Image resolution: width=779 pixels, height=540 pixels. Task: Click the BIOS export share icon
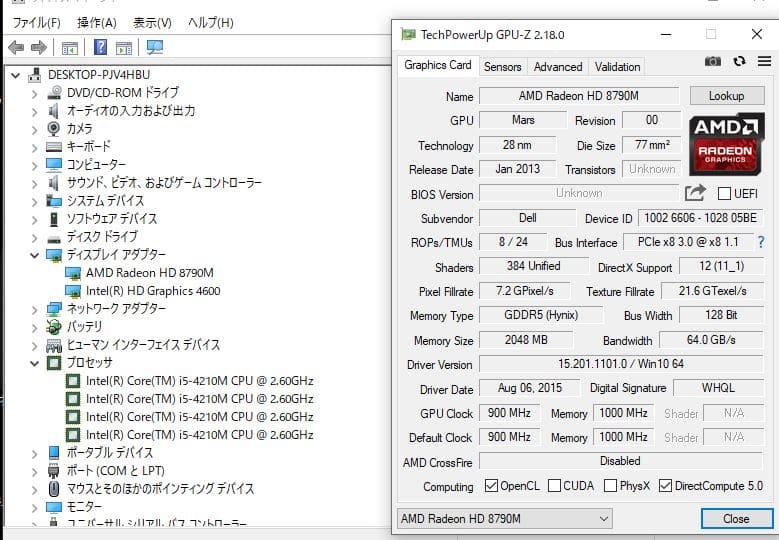[x=695, y=193]
